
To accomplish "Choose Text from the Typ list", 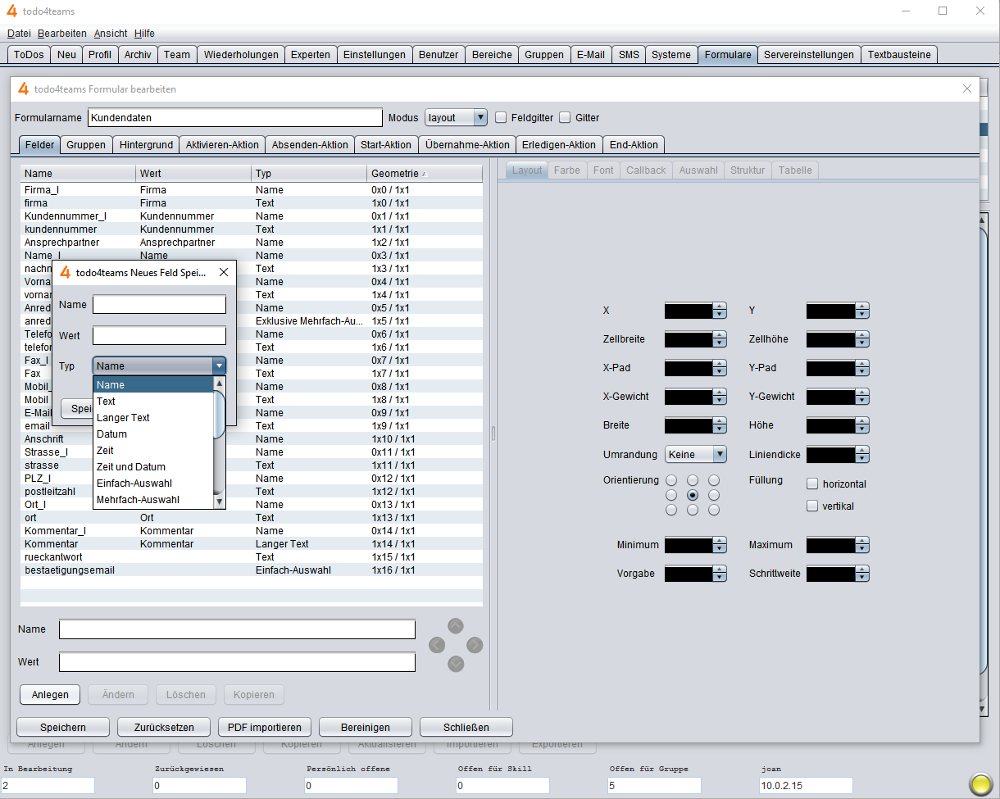I will click(x=153, y=401).
